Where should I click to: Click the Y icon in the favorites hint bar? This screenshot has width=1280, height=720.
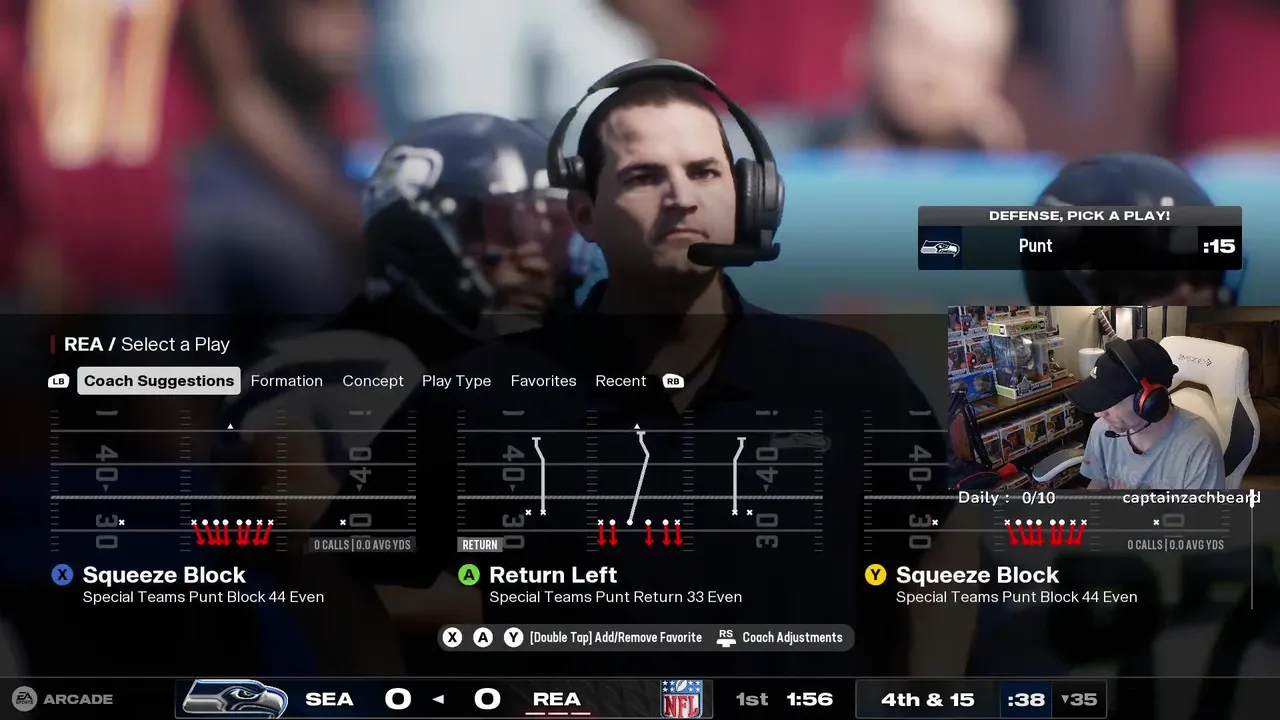(x=513, y=637)
